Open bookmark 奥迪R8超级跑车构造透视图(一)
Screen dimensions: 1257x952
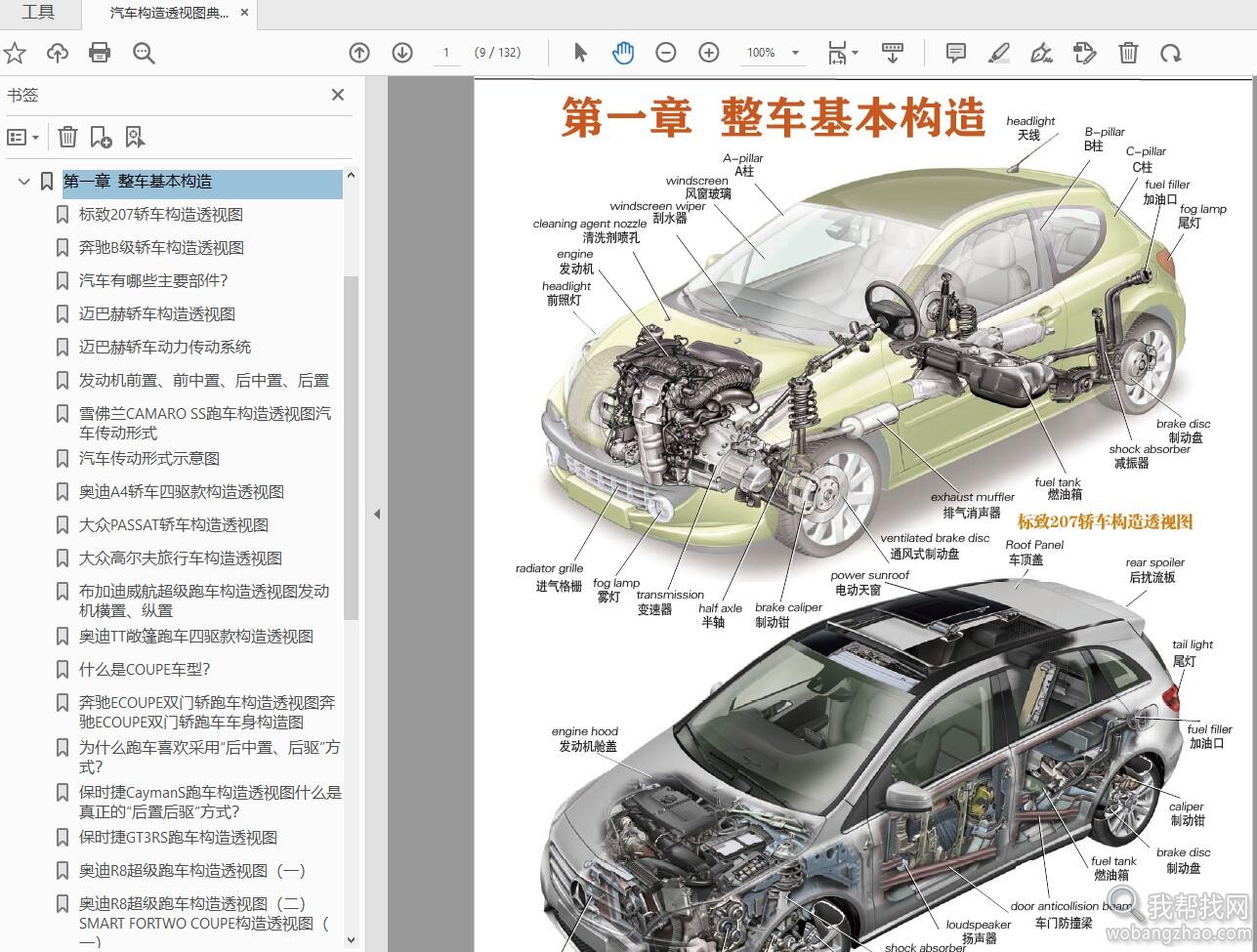[x=192, y=870]
